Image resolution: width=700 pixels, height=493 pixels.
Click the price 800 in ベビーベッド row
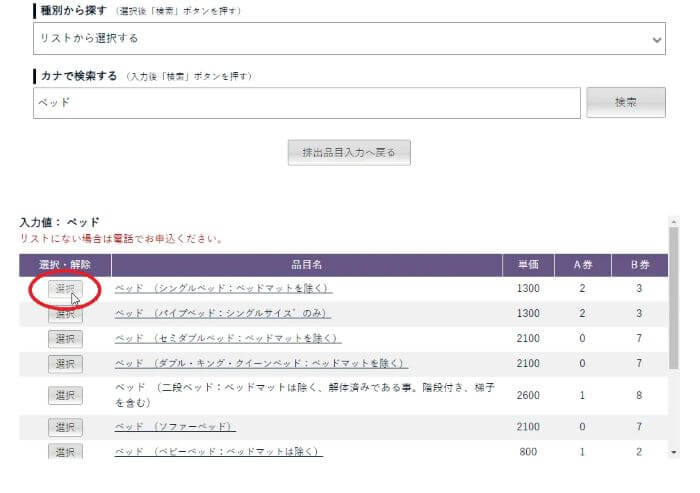528,452
